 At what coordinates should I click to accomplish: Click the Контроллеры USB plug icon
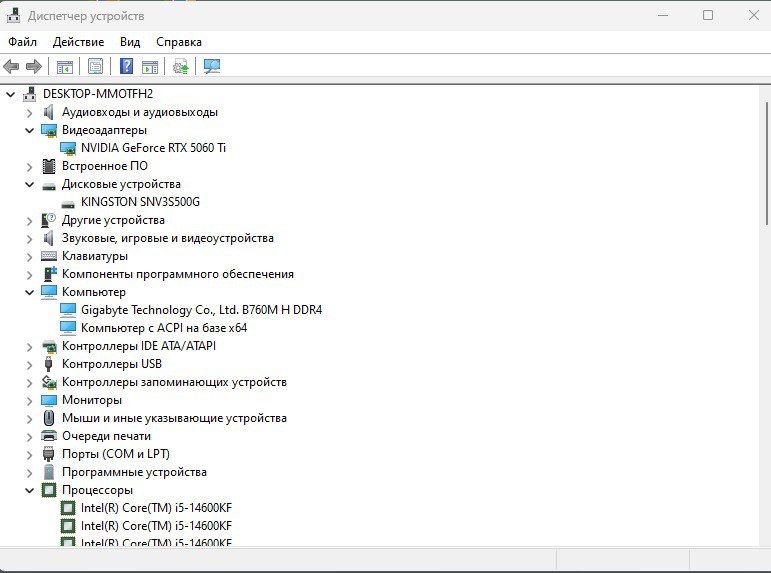48,364
